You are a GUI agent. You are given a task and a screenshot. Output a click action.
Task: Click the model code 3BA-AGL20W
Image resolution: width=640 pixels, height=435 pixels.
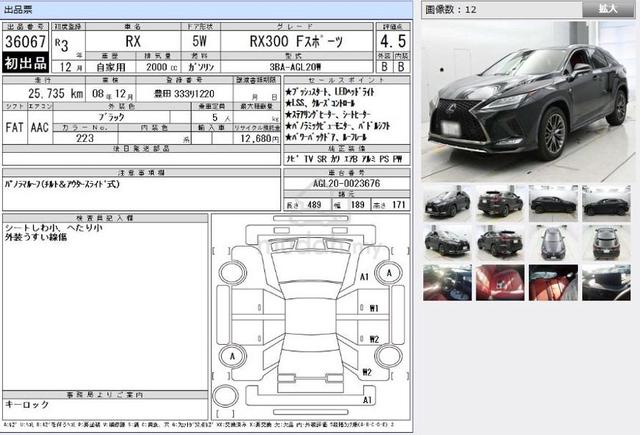tap(296, 67)
